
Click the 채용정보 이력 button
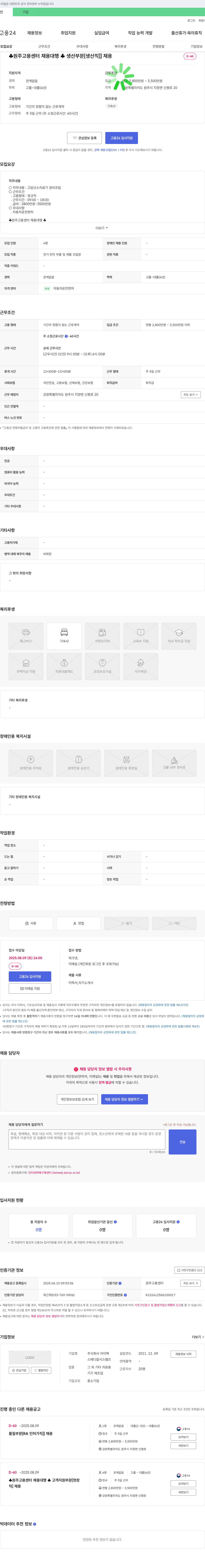pyautogui.click(x=183, y=1354)
